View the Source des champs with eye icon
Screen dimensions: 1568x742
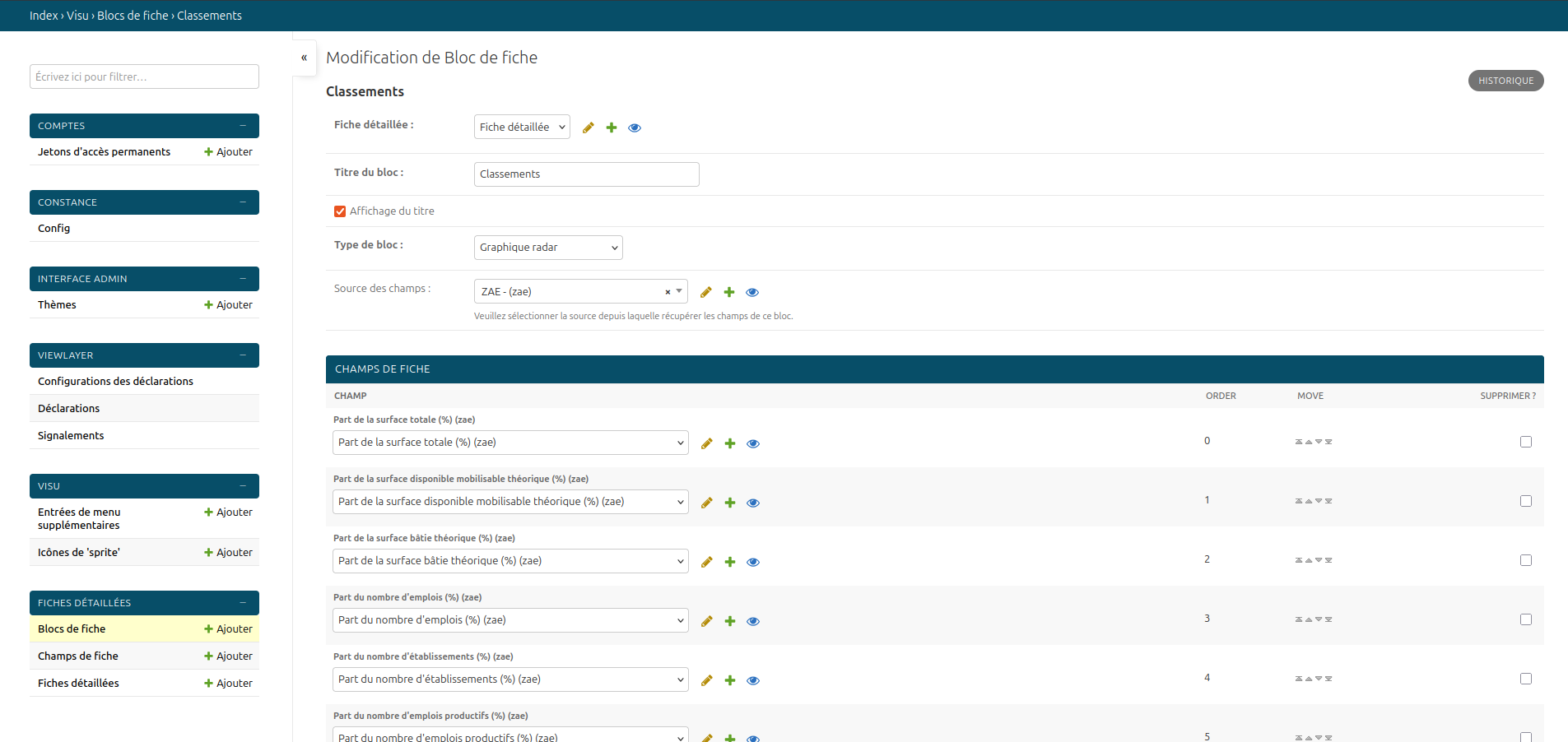click(752, 292)
